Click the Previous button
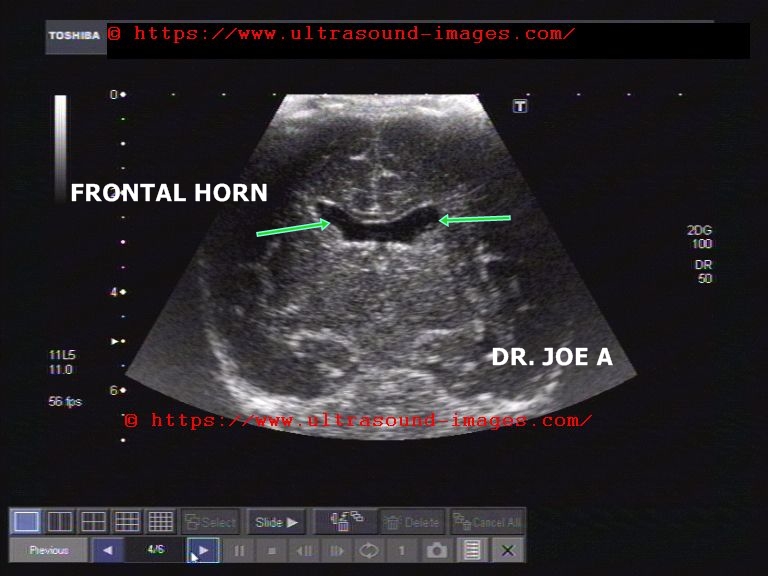This screenshot has height=576, width=768. (48, 550)
